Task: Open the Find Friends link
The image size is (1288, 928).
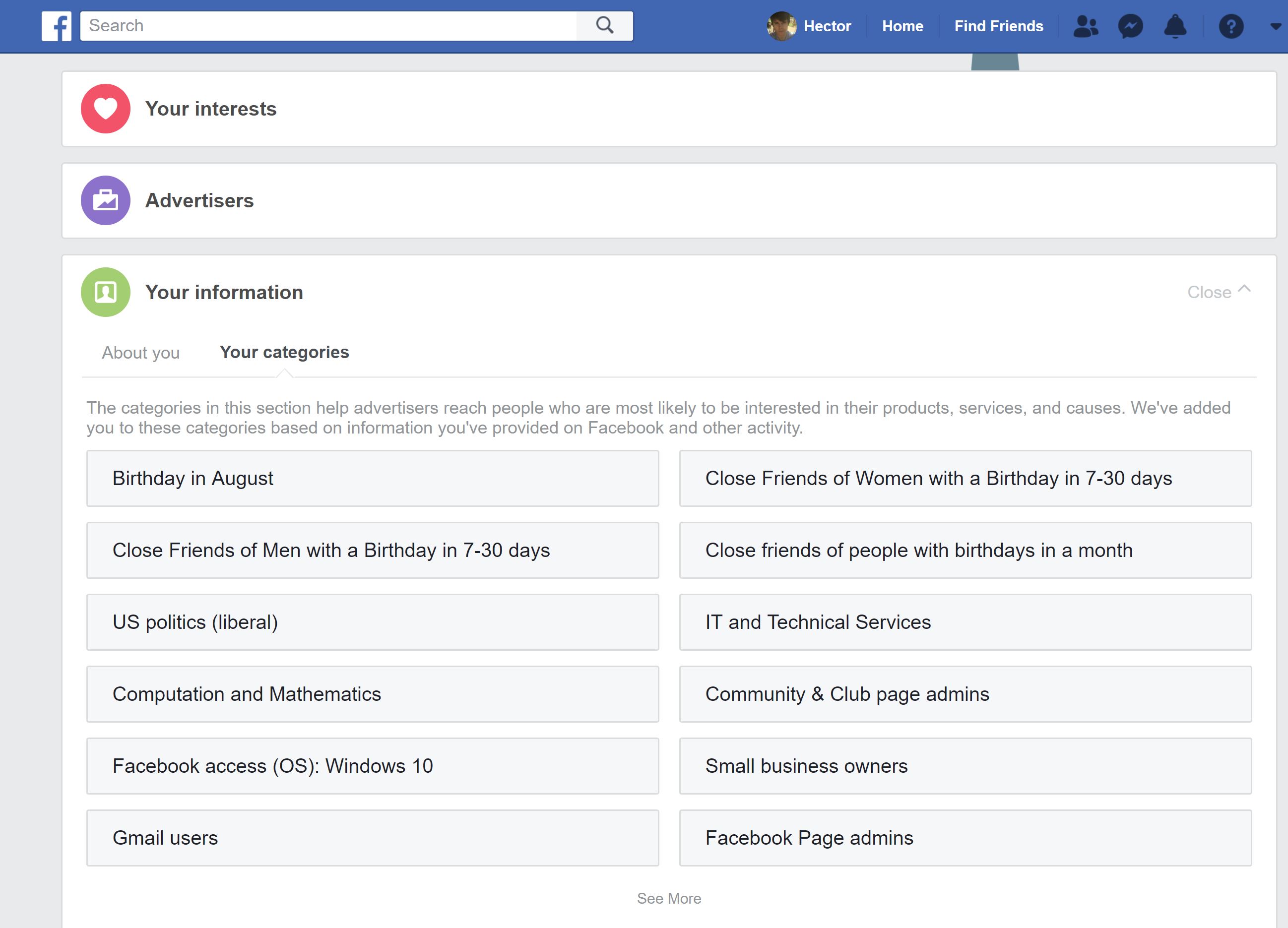Action: 998,26
